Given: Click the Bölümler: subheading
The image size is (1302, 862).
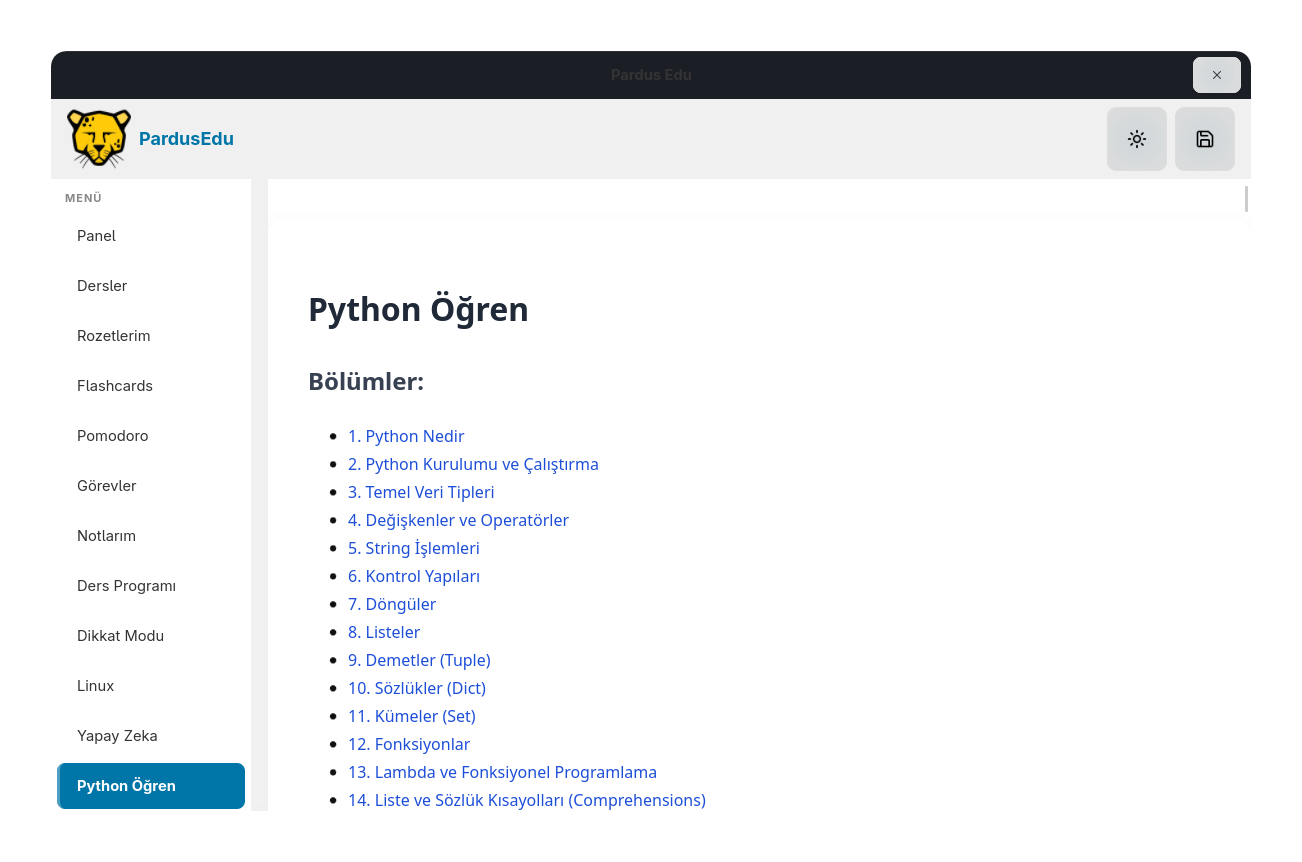Looking at the screenshot, I should 366,382.
